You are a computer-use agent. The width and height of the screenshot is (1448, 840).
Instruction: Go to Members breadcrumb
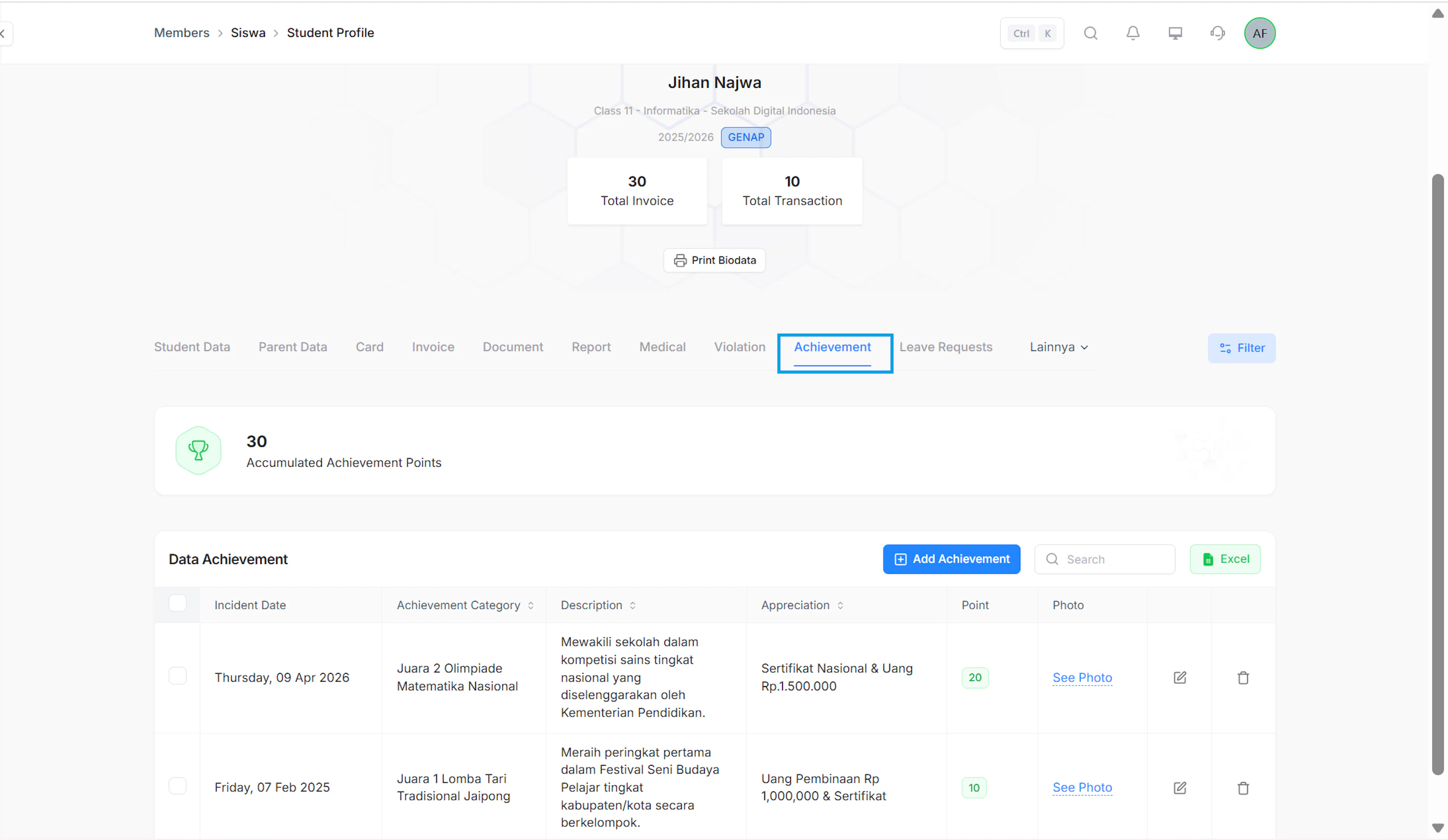182,33
